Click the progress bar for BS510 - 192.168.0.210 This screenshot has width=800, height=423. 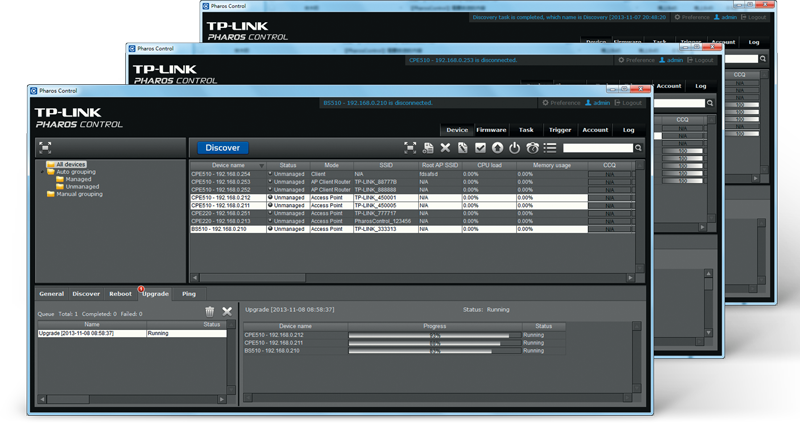(435, 351)
